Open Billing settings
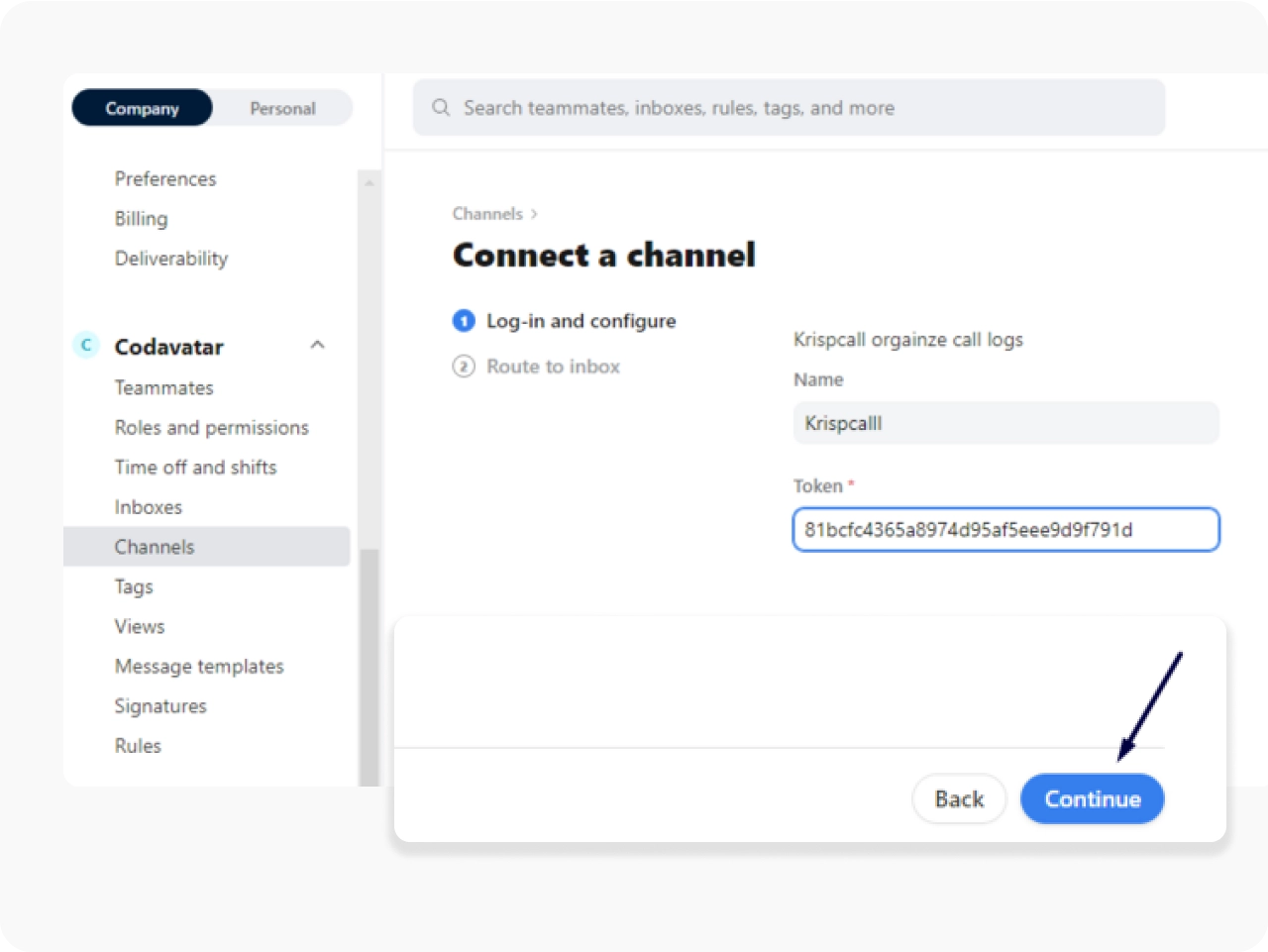This screenshot has width=1268, height=952. [142, 219]
